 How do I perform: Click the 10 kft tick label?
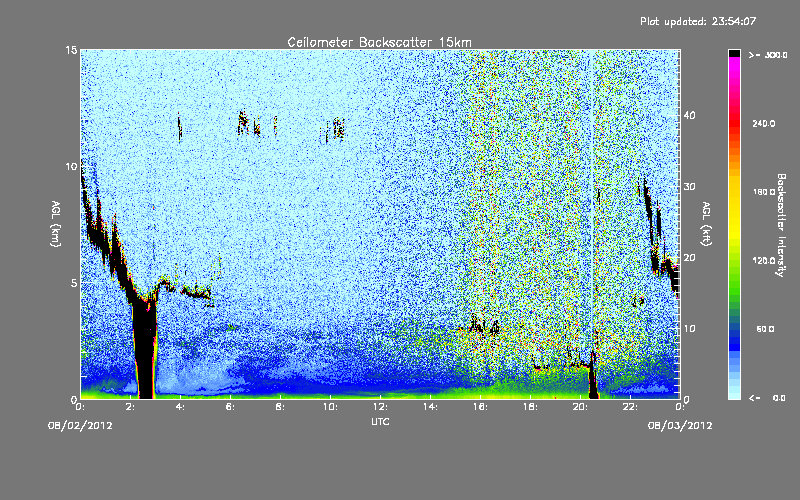click(x=689, y=328)
